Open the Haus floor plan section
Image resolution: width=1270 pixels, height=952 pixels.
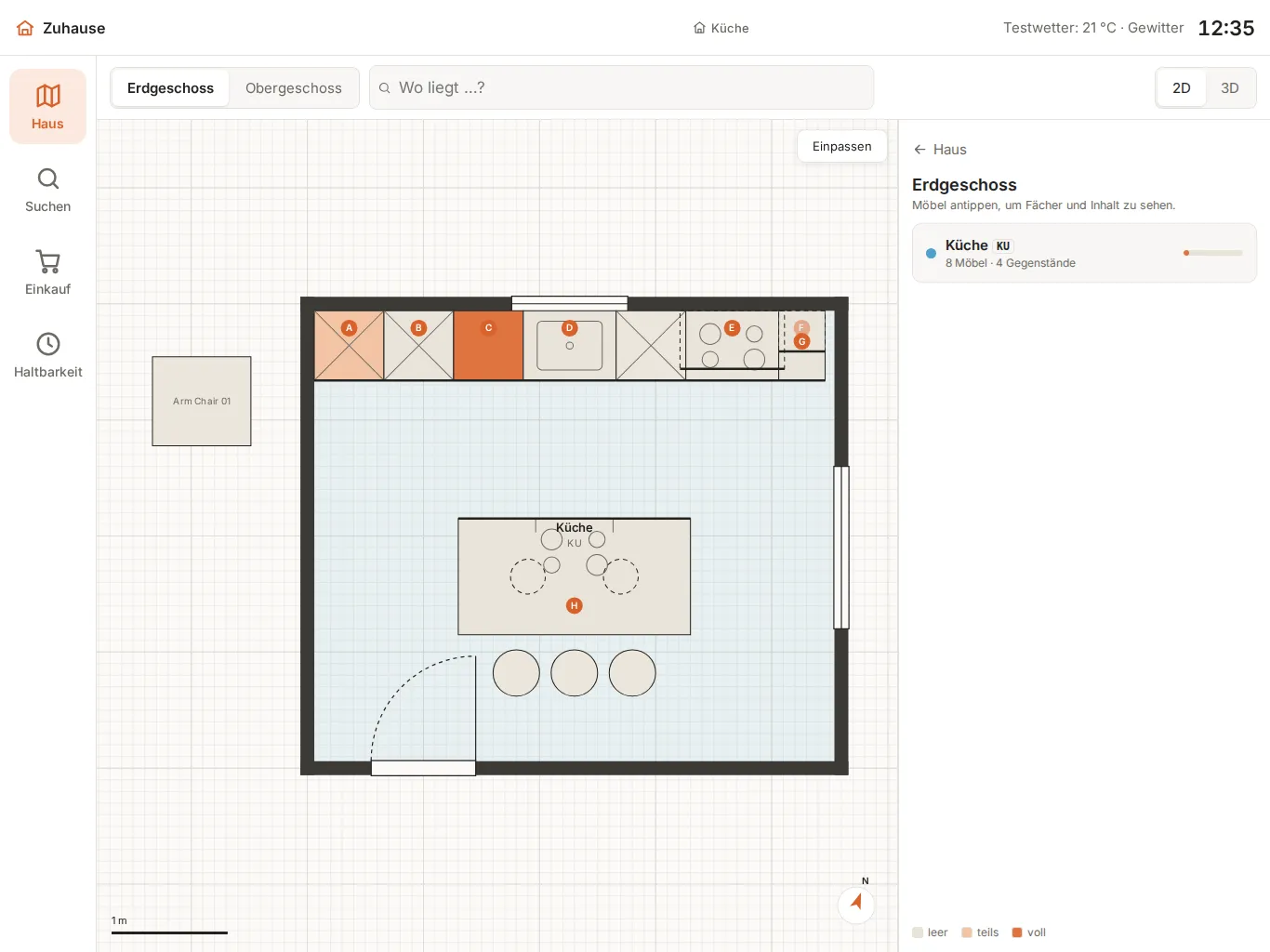pyautogui.click(x=47, y=107)
